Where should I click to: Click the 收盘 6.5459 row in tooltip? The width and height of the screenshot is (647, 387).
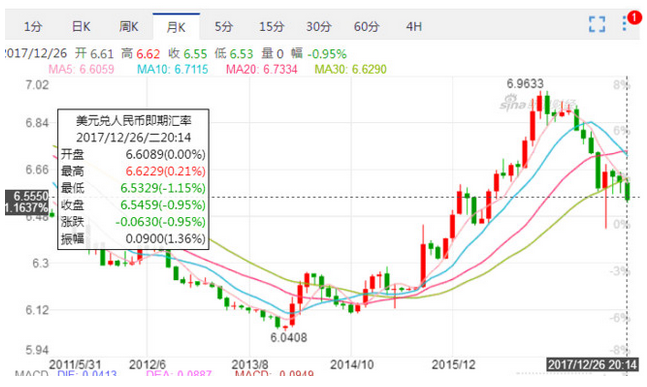tap(133, 205)
